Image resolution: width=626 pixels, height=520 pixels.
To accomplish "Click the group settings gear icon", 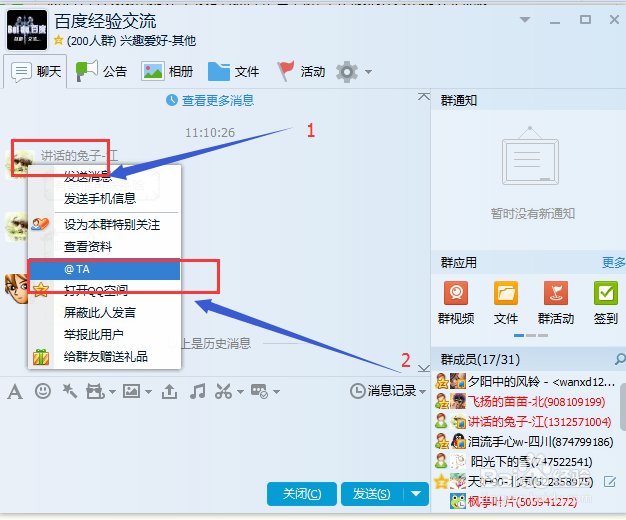I will 347,72.
